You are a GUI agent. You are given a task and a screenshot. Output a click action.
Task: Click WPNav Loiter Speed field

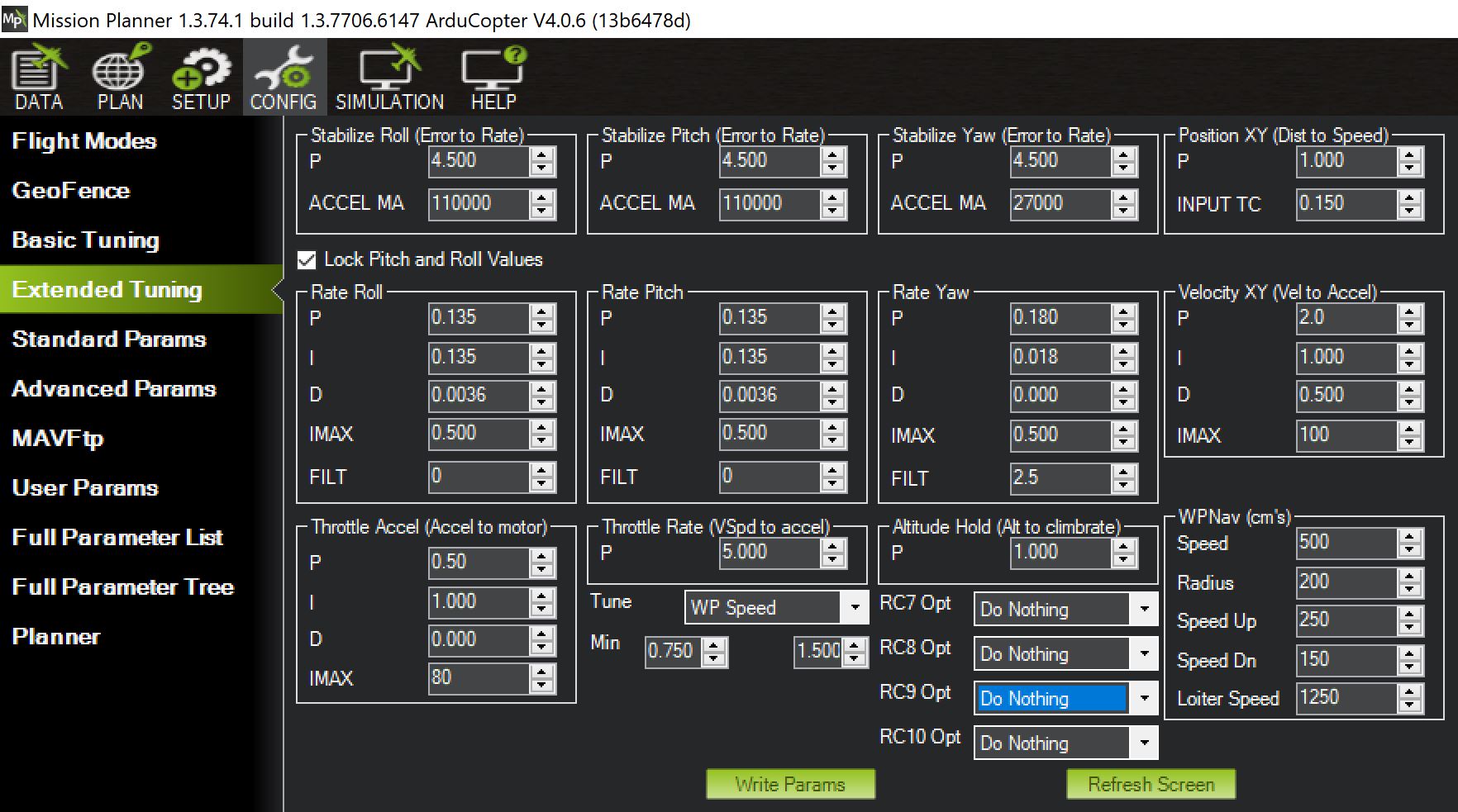point(1346,697)
